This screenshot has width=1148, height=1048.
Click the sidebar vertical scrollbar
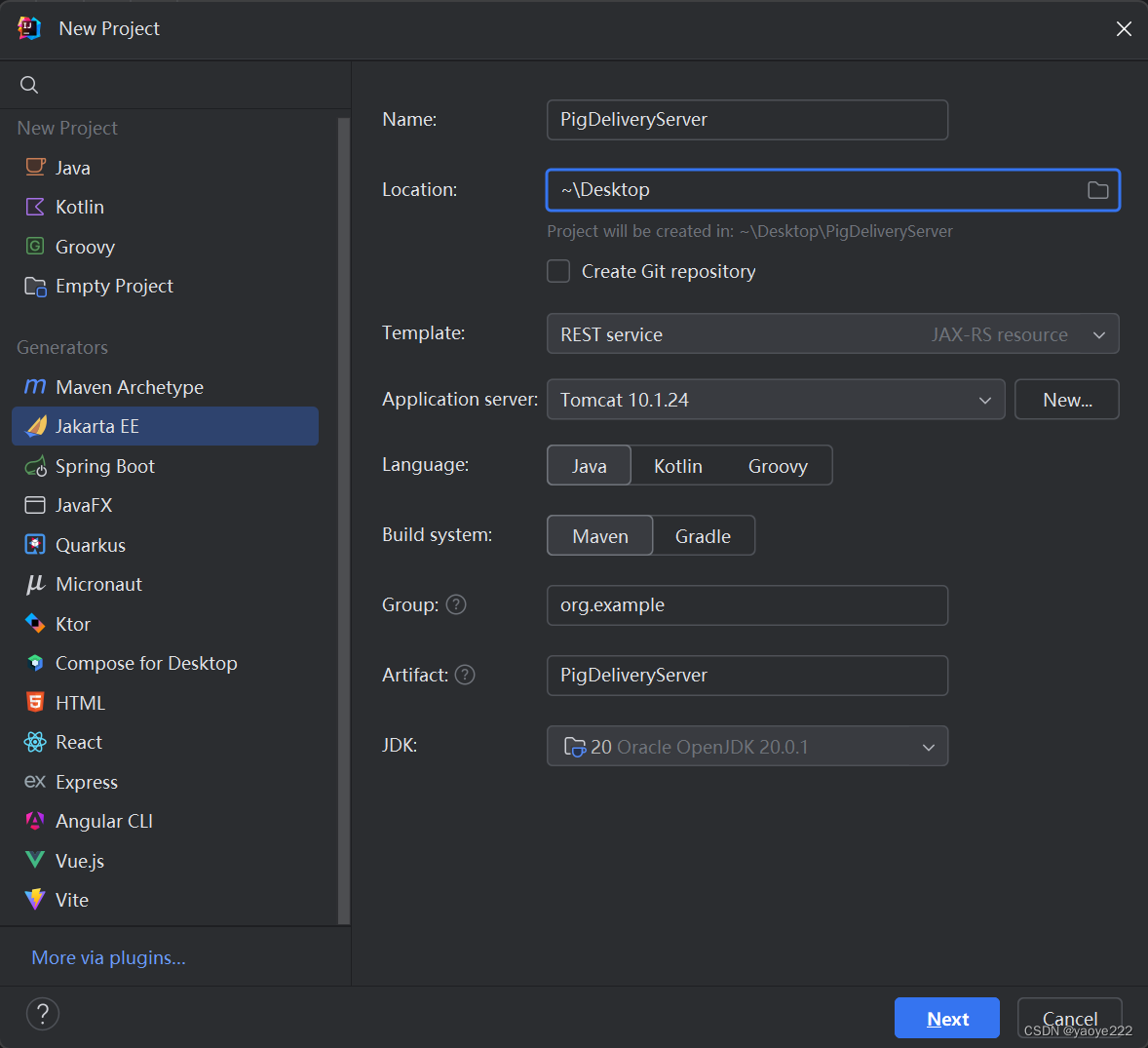point(343,520)
